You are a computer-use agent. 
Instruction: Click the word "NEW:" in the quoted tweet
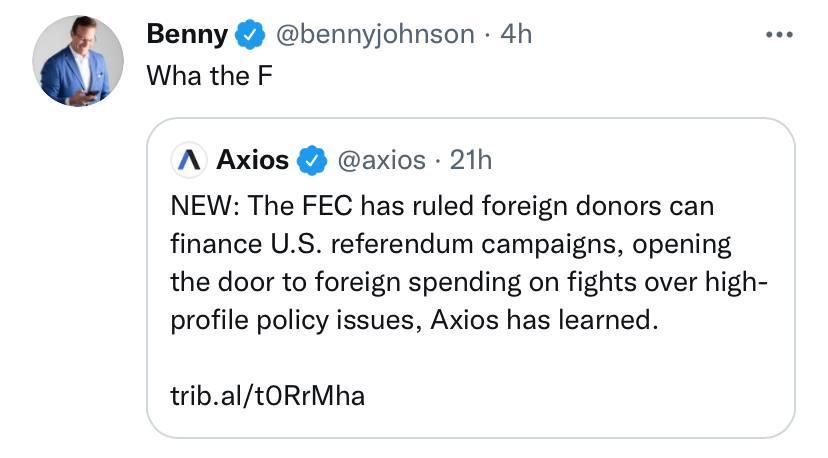203,206
